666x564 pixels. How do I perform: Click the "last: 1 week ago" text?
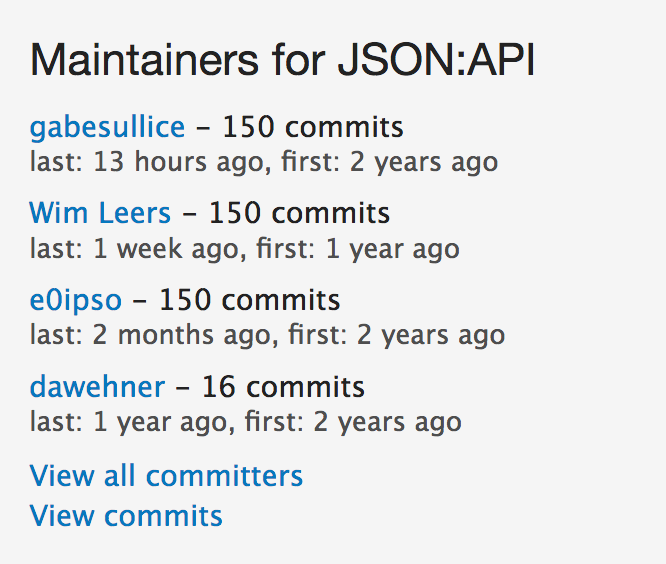[134, 248]
